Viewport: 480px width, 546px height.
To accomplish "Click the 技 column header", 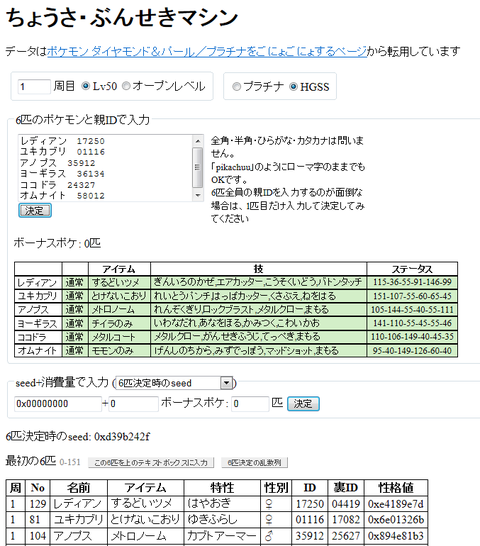I will click(x=258, y=269).
